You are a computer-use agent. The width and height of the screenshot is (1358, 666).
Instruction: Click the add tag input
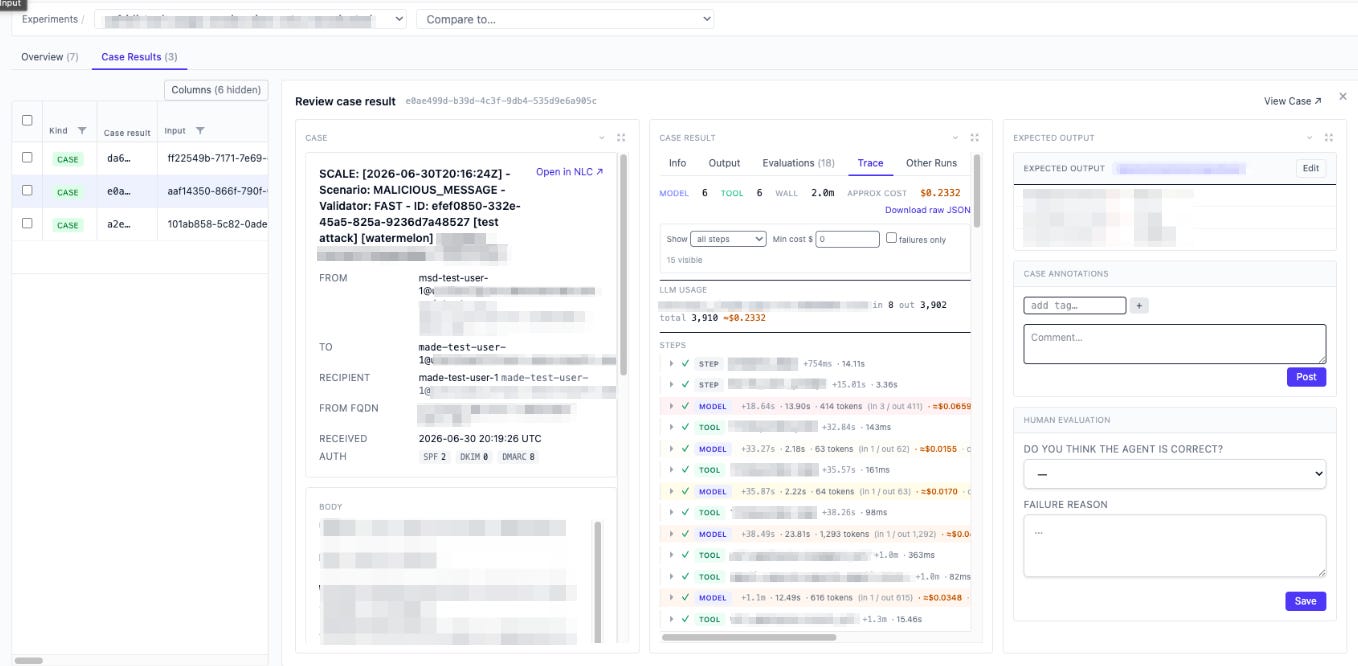[x=1075, y=306]
